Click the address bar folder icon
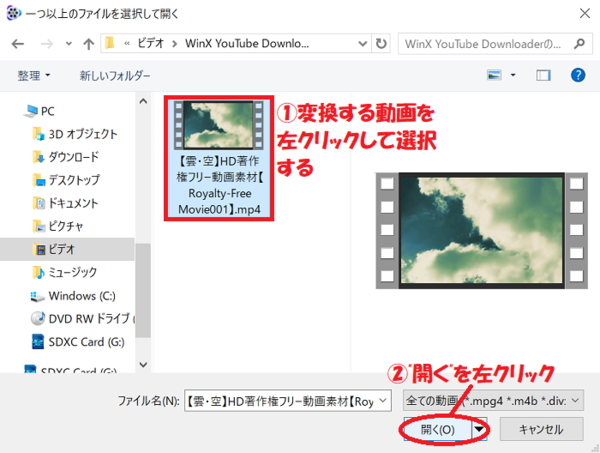 point(110,43)
